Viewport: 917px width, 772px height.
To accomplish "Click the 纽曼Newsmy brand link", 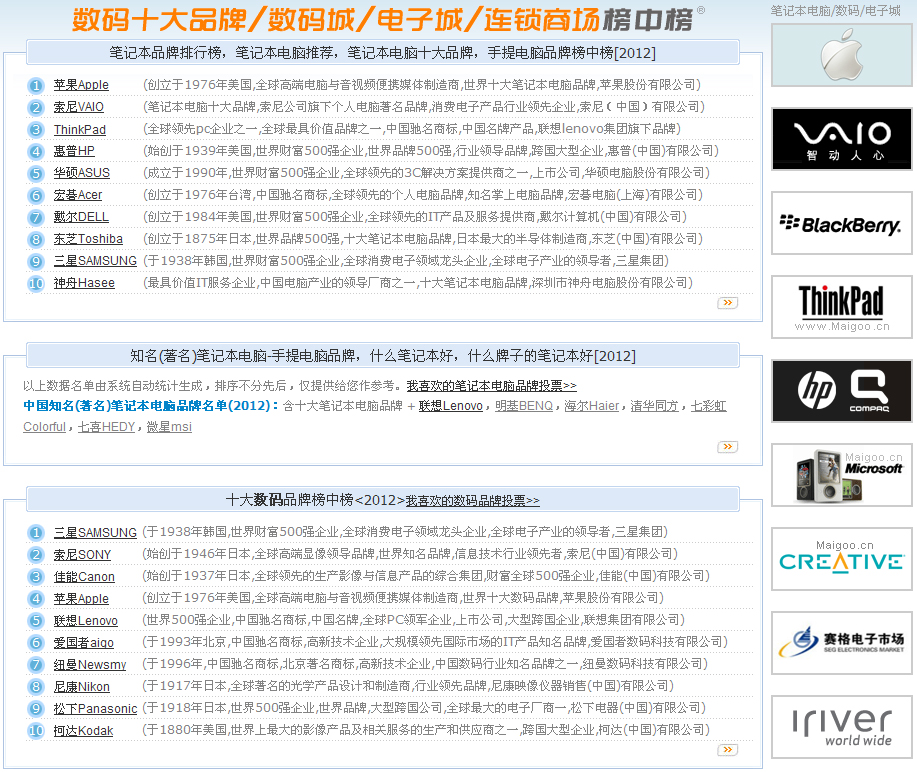I will [90, 665].
